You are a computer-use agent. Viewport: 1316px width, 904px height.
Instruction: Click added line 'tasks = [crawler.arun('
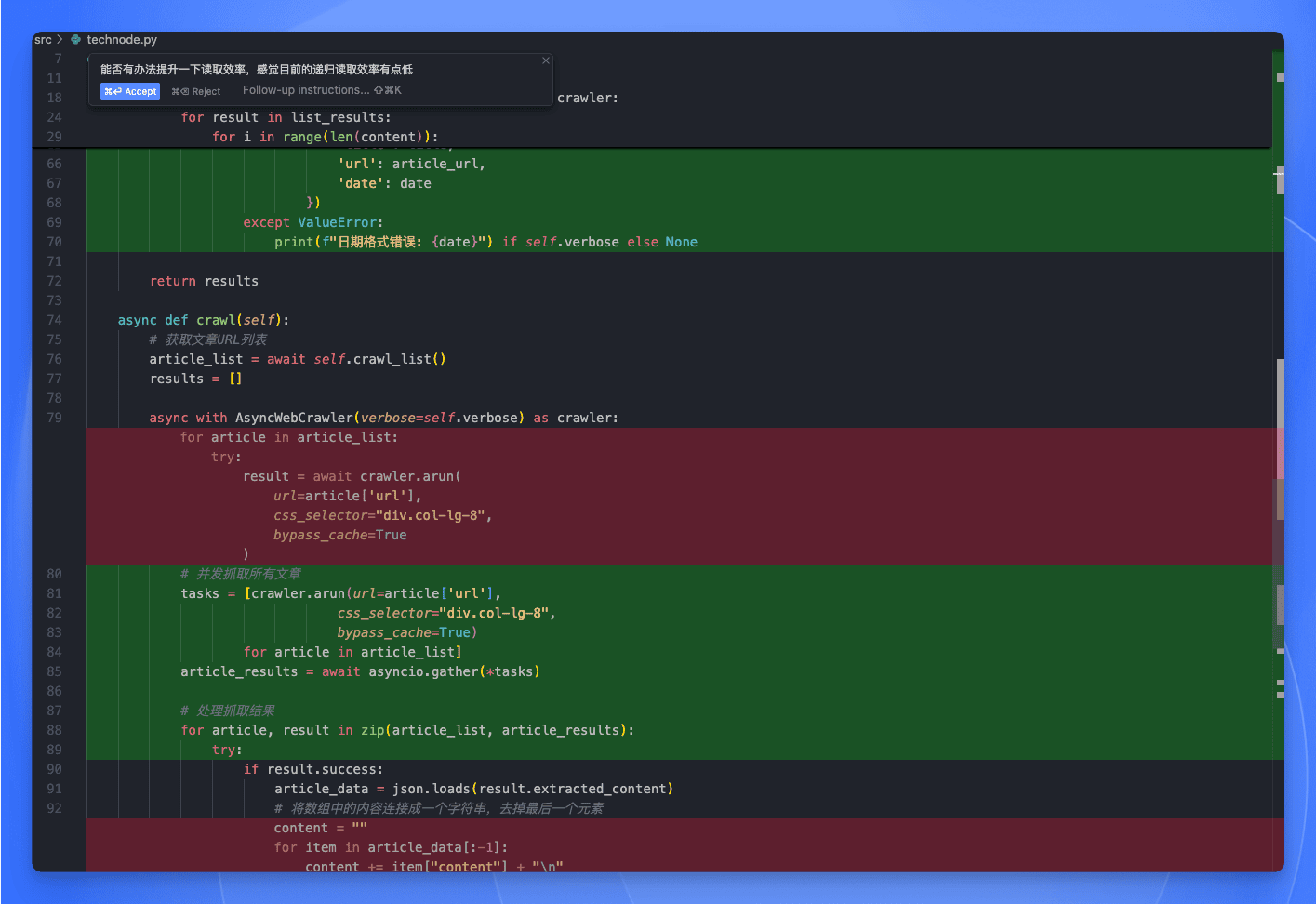click(x=341, y=593)
